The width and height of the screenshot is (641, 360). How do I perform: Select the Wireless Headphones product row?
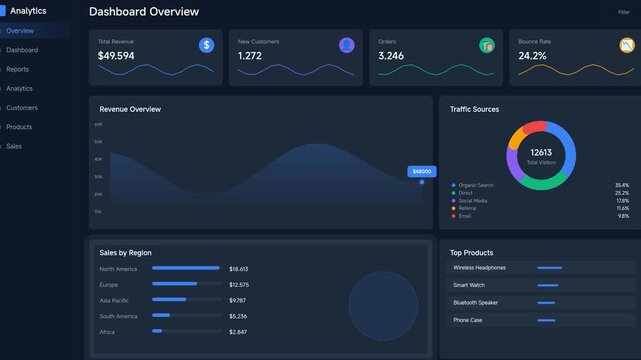[541, 268]
